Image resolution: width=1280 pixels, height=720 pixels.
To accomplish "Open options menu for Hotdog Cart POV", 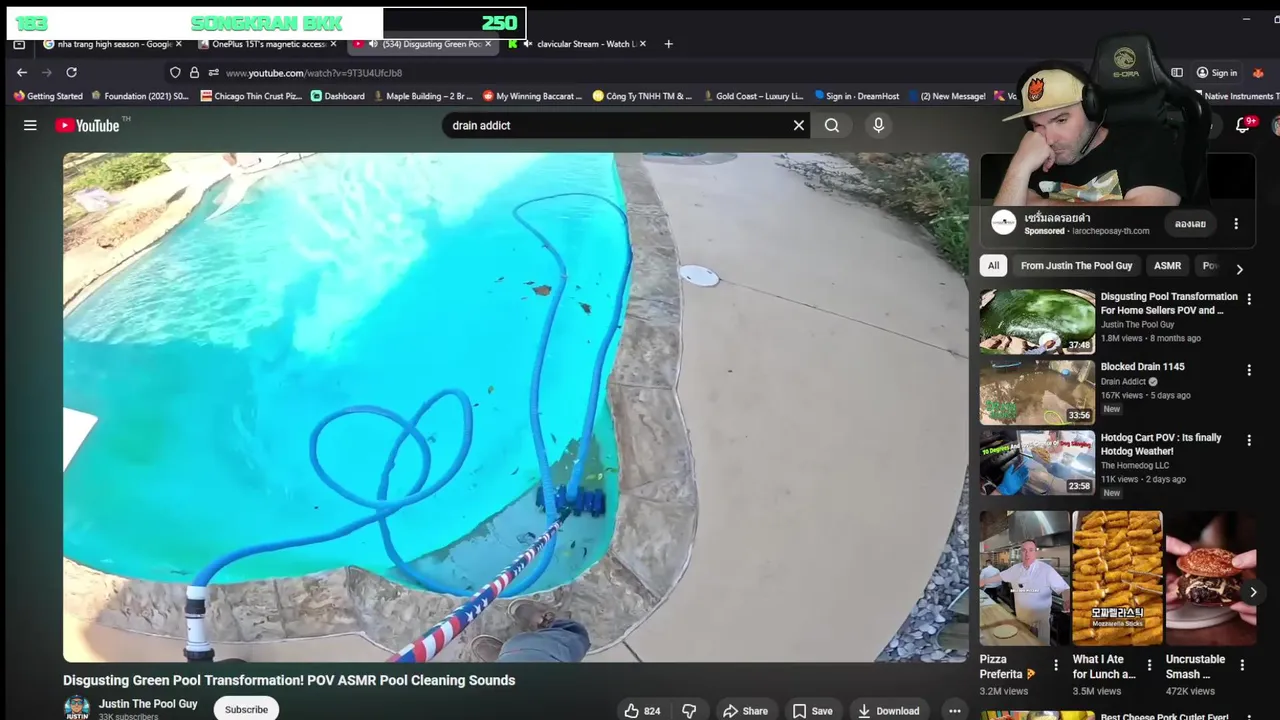I will click(x=1248, y=440).
